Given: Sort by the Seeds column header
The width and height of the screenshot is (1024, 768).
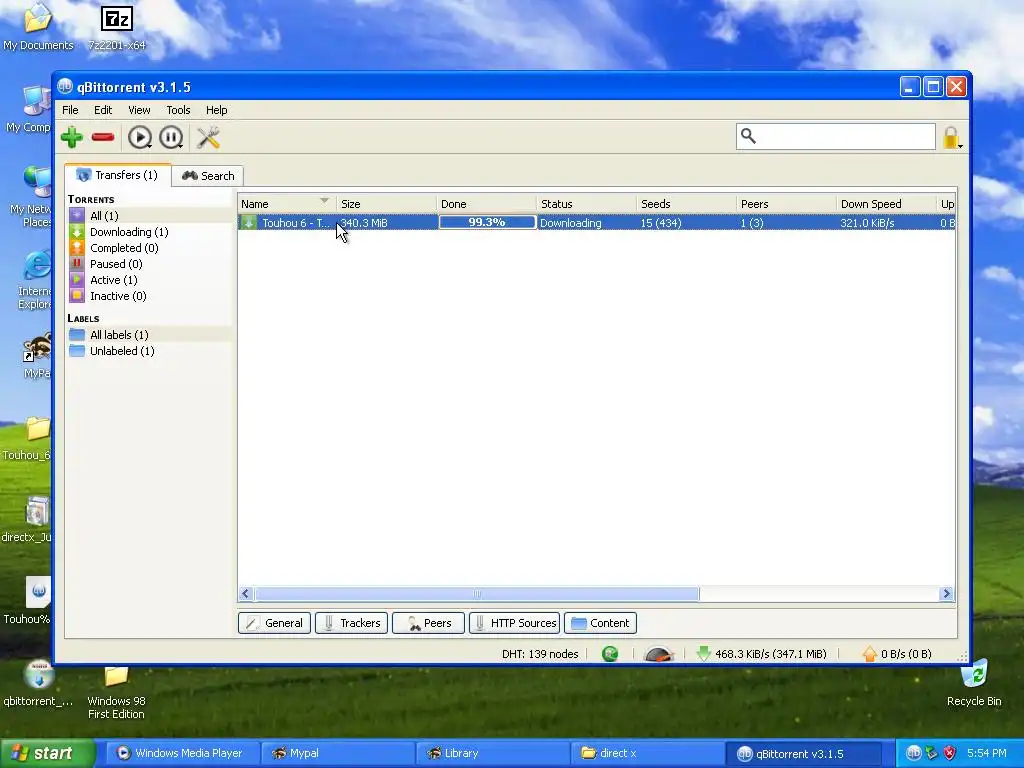Looking at the screenshot, I should point(686,204).
